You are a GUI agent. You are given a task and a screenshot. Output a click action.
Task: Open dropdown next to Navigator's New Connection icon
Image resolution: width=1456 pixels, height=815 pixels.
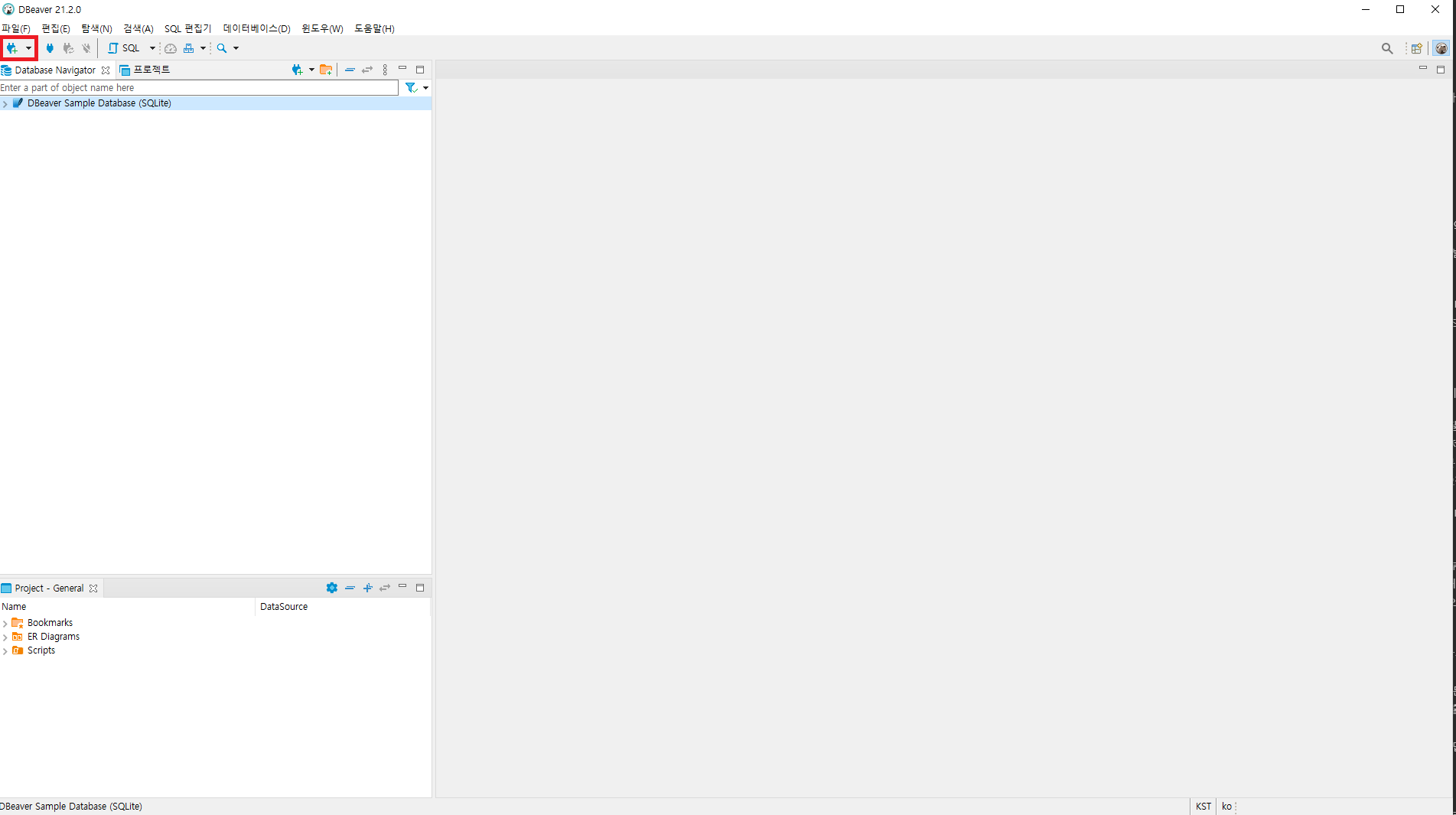[311, 70]
